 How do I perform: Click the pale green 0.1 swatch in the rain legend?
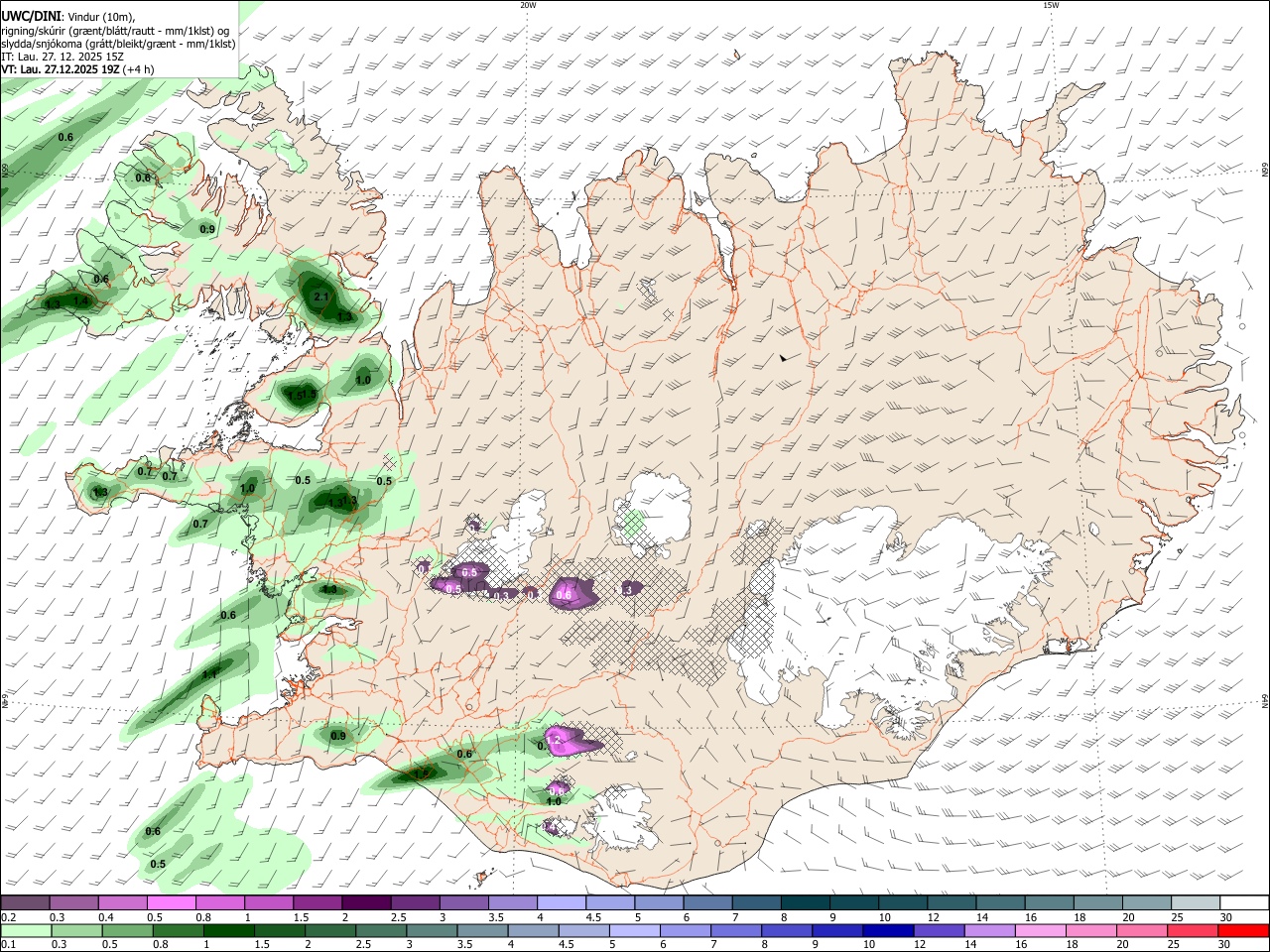26,930
